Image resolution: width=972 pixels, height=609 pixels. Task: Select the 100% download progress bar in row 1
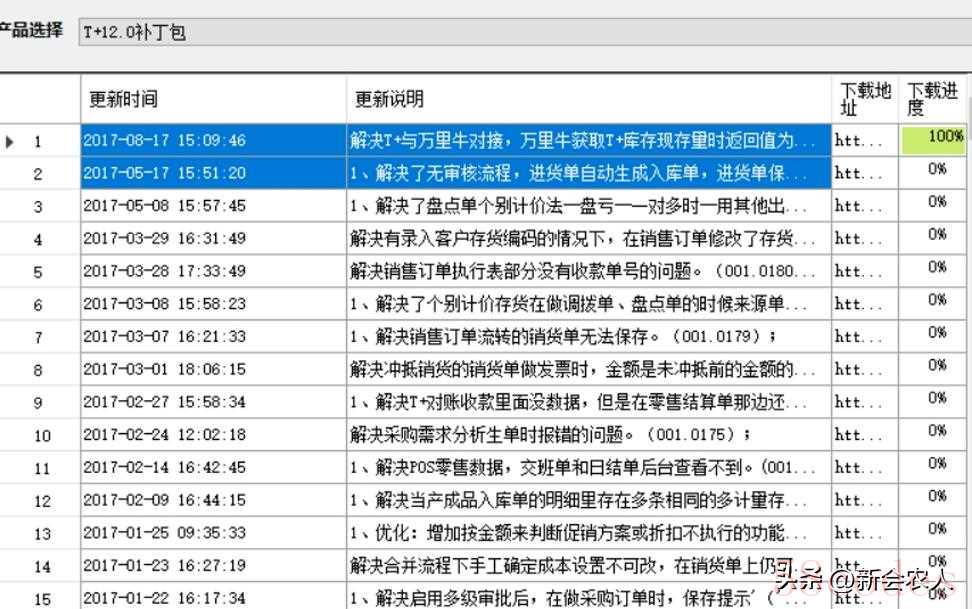point(932,140)
